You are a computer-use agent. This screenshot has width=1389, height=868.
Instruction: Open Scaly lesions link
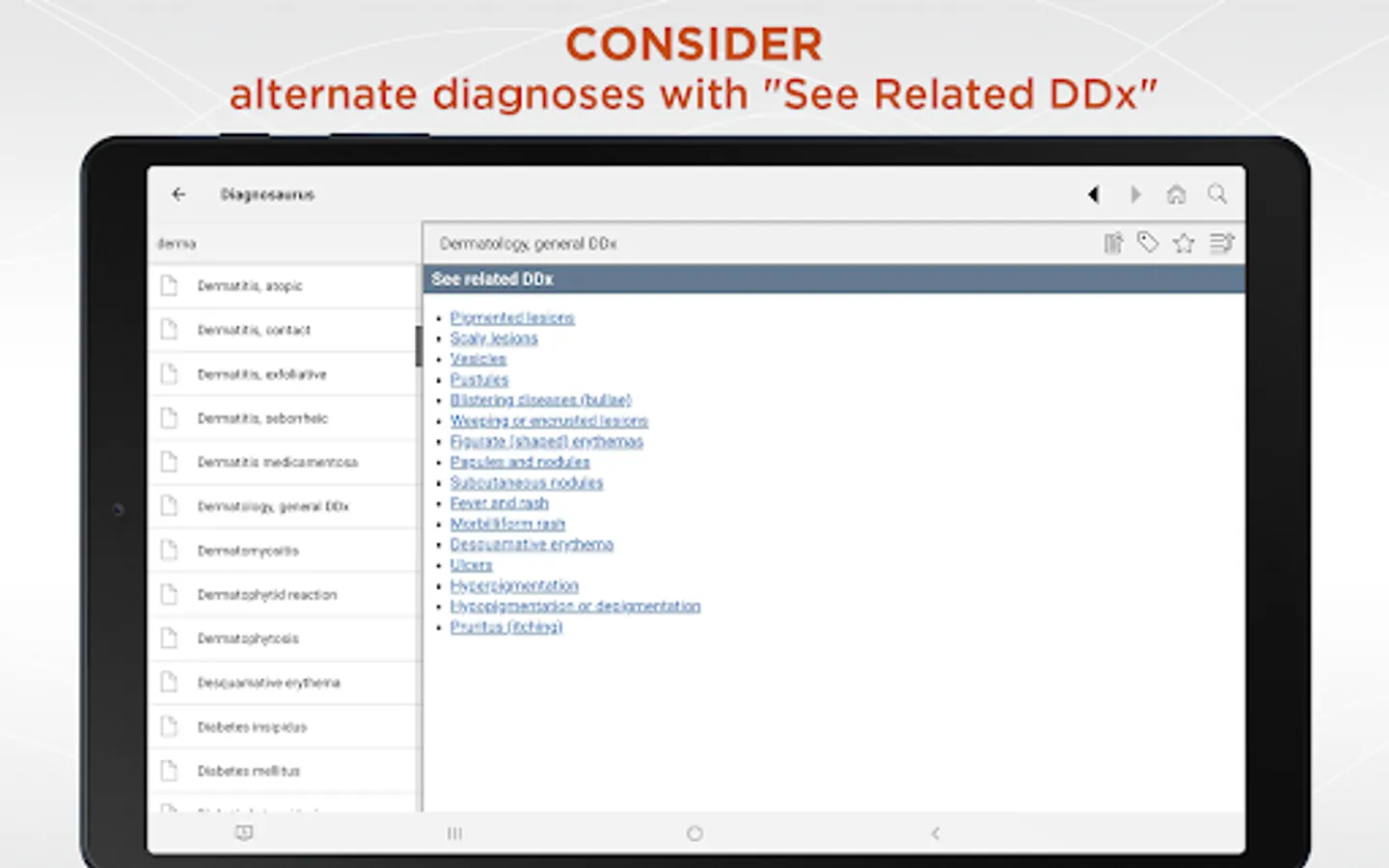(494, 339)
